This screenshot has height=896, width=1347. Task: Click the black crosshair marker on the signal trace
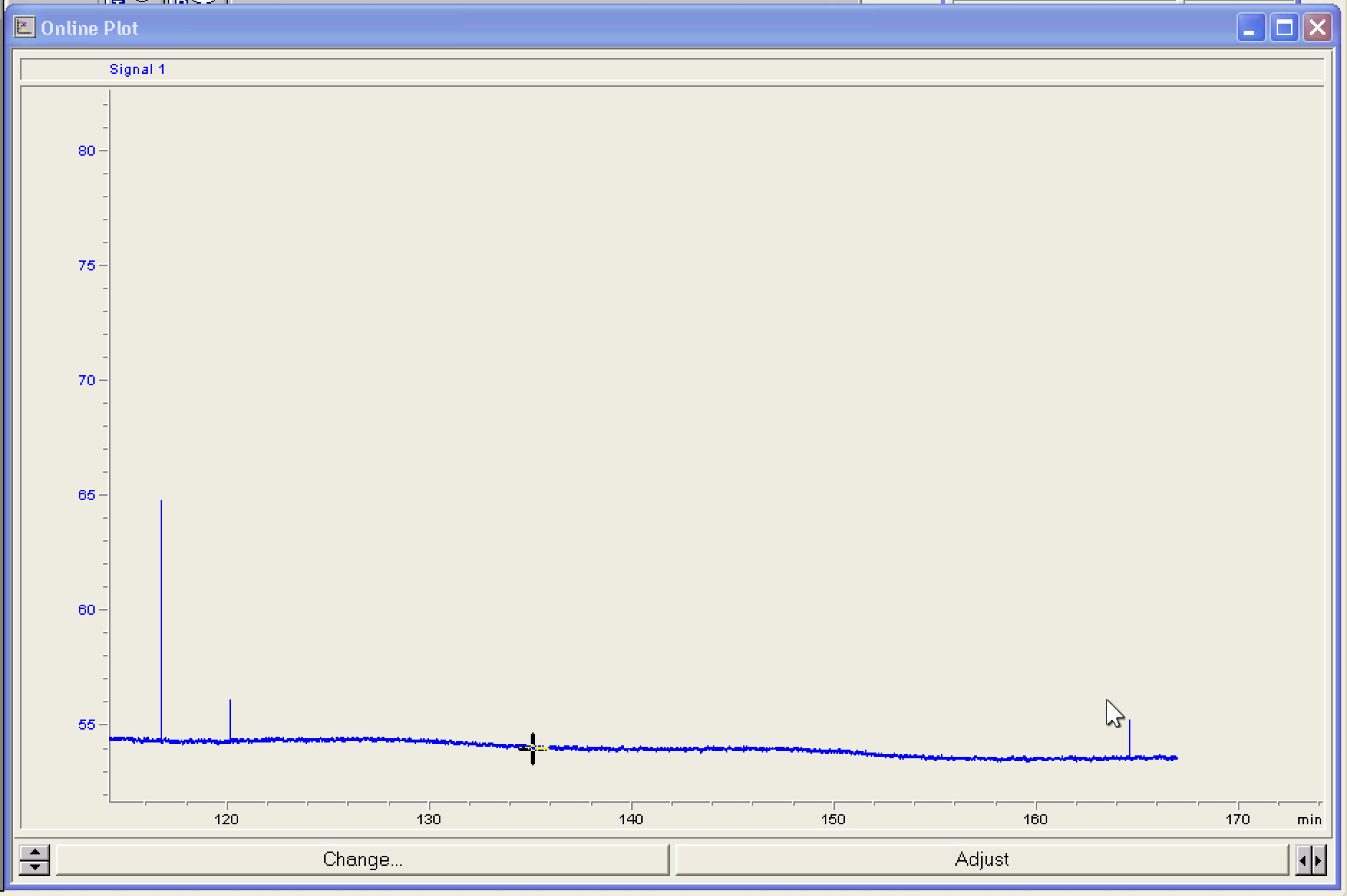coord(533,748)
